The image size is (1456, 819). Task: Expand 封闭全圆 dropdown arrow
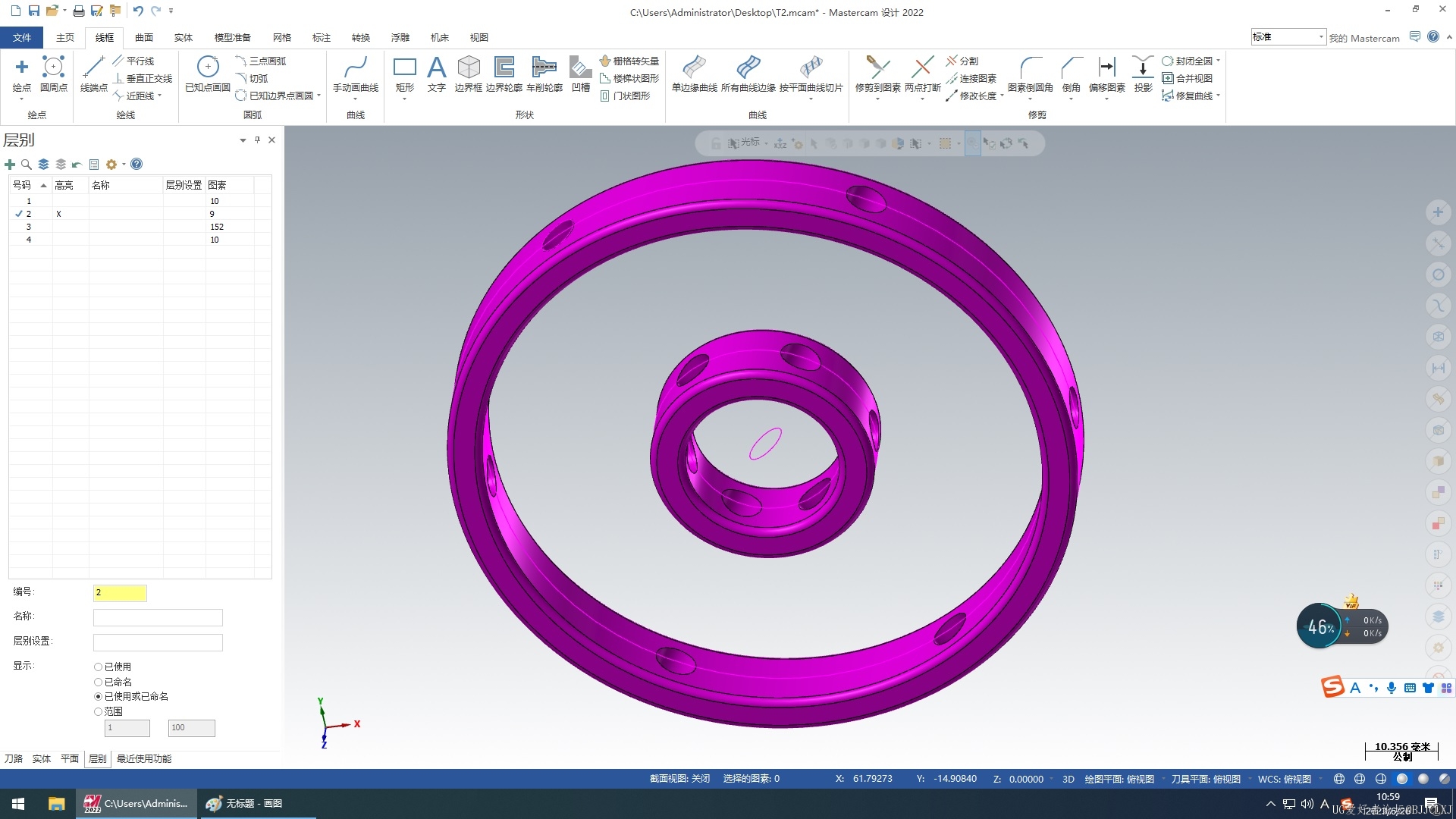click(1218, 61)
